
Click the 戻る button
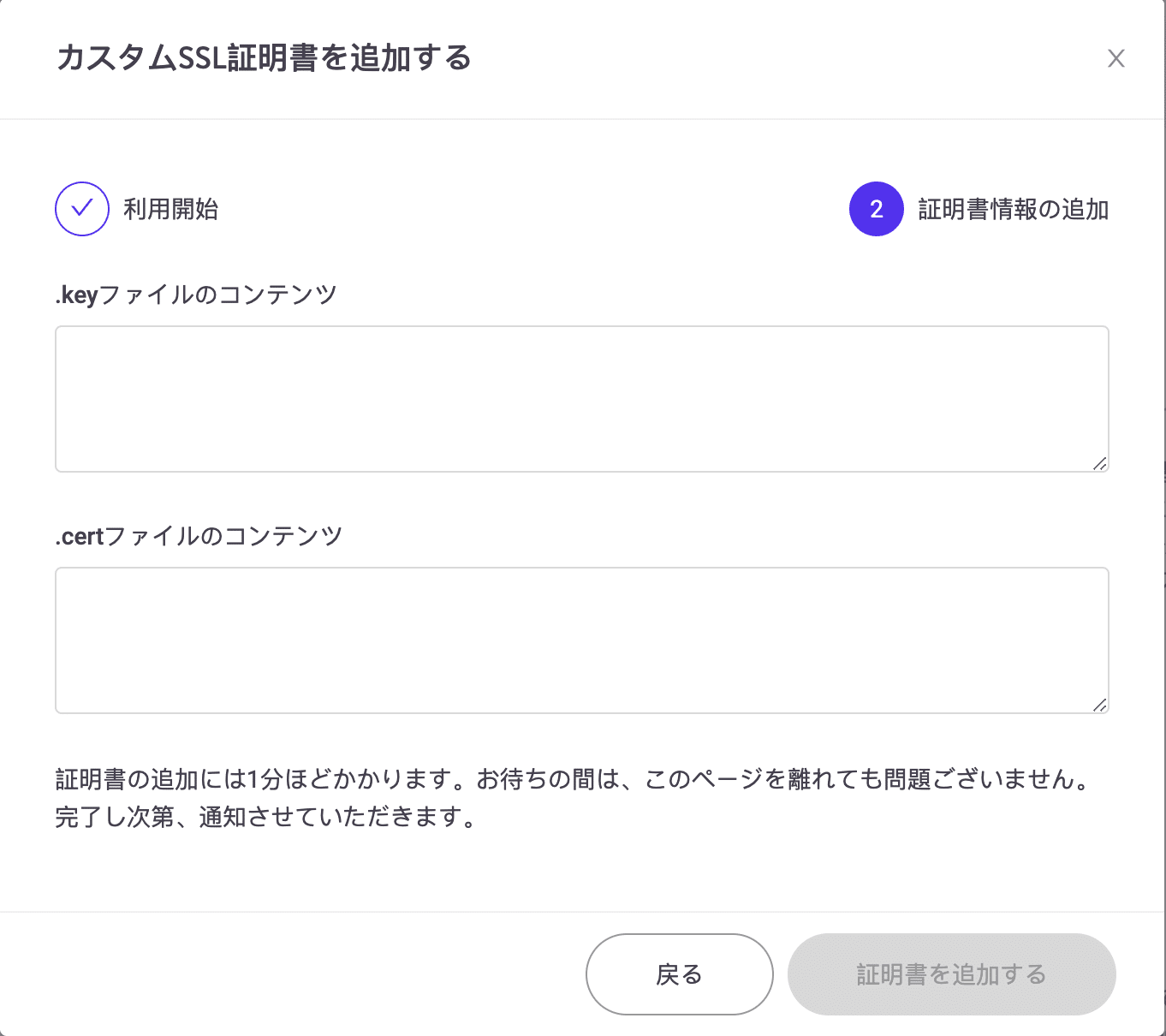680,974
